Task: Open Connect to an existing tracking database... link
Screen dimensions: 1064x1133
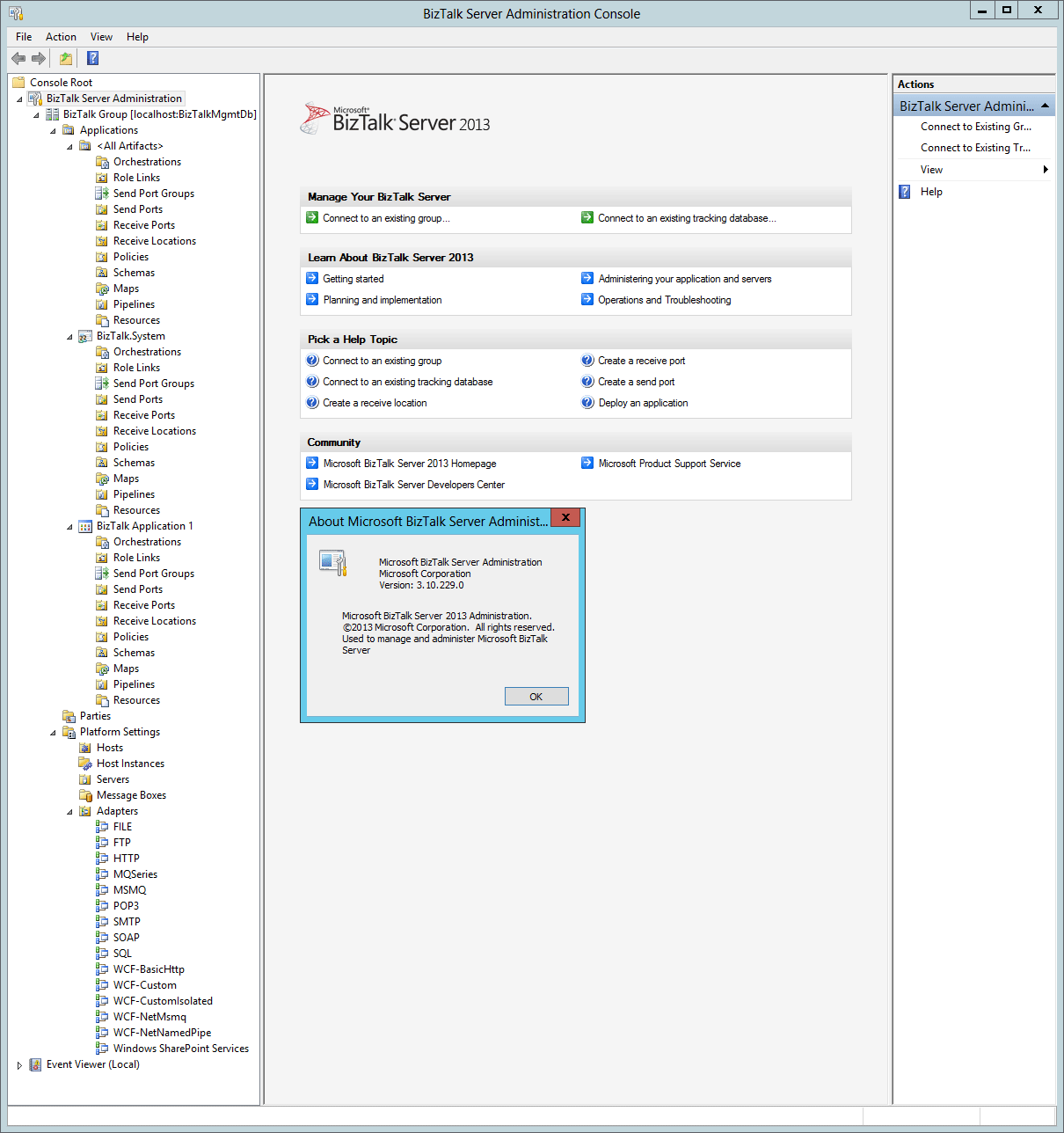Action: coord(687,218)
